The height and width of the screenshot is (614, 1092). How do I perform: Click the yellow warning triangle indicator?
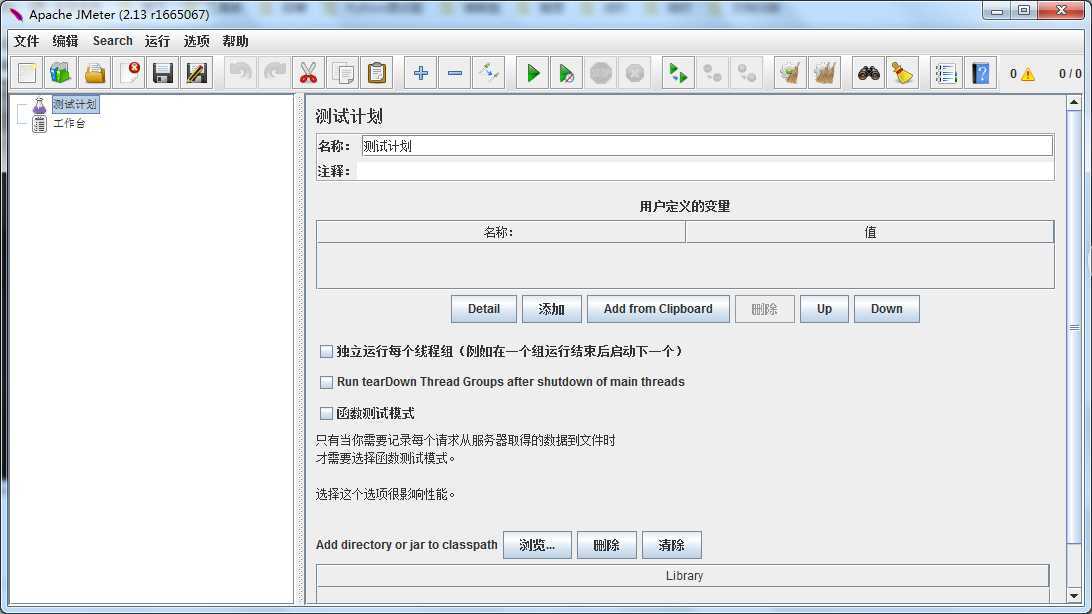1028,74
